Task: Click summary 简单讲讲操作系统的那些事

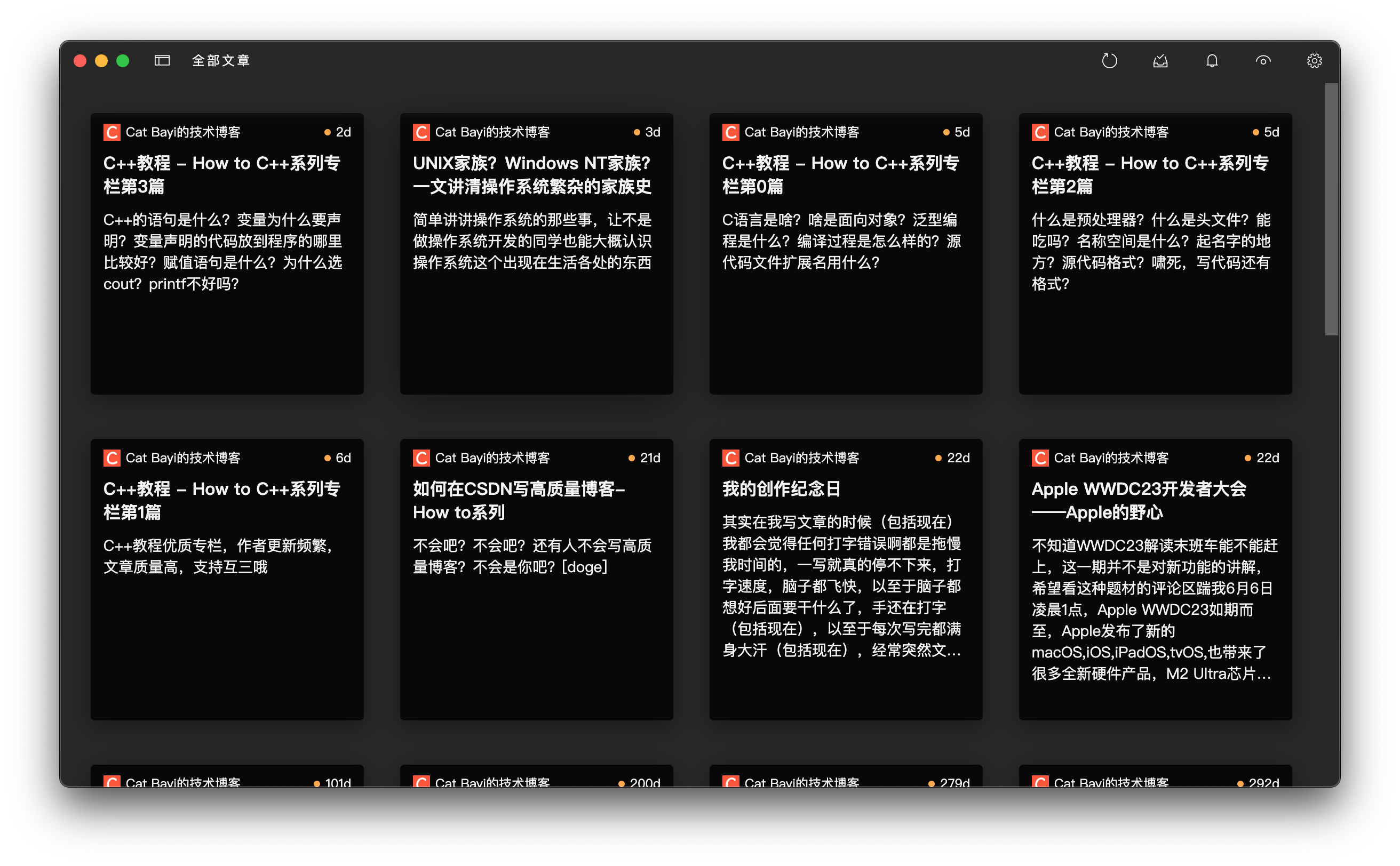Action: 532,241
